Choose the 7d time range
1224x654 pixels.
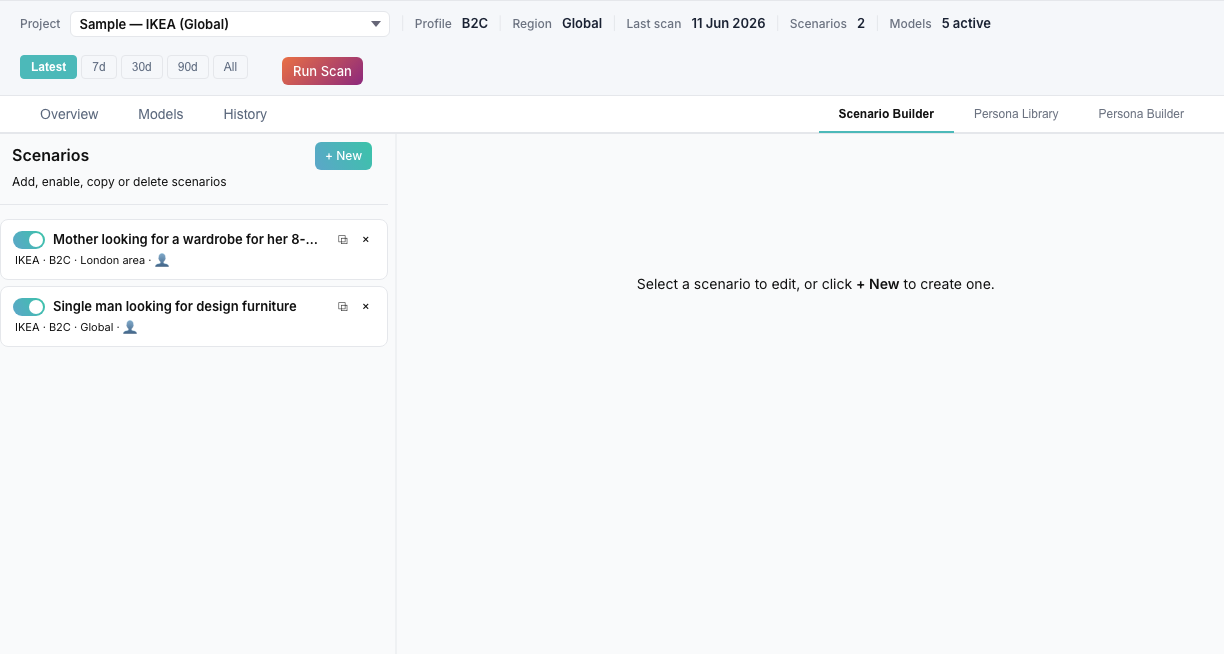[99, 67]
